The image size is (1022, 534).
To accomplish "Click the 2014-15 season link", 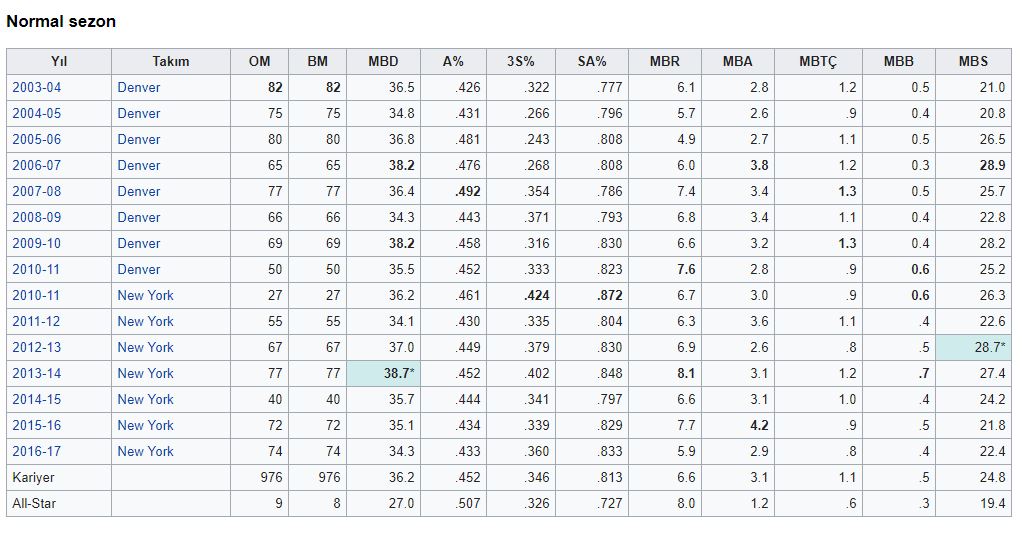I will (x=36, y=400).
